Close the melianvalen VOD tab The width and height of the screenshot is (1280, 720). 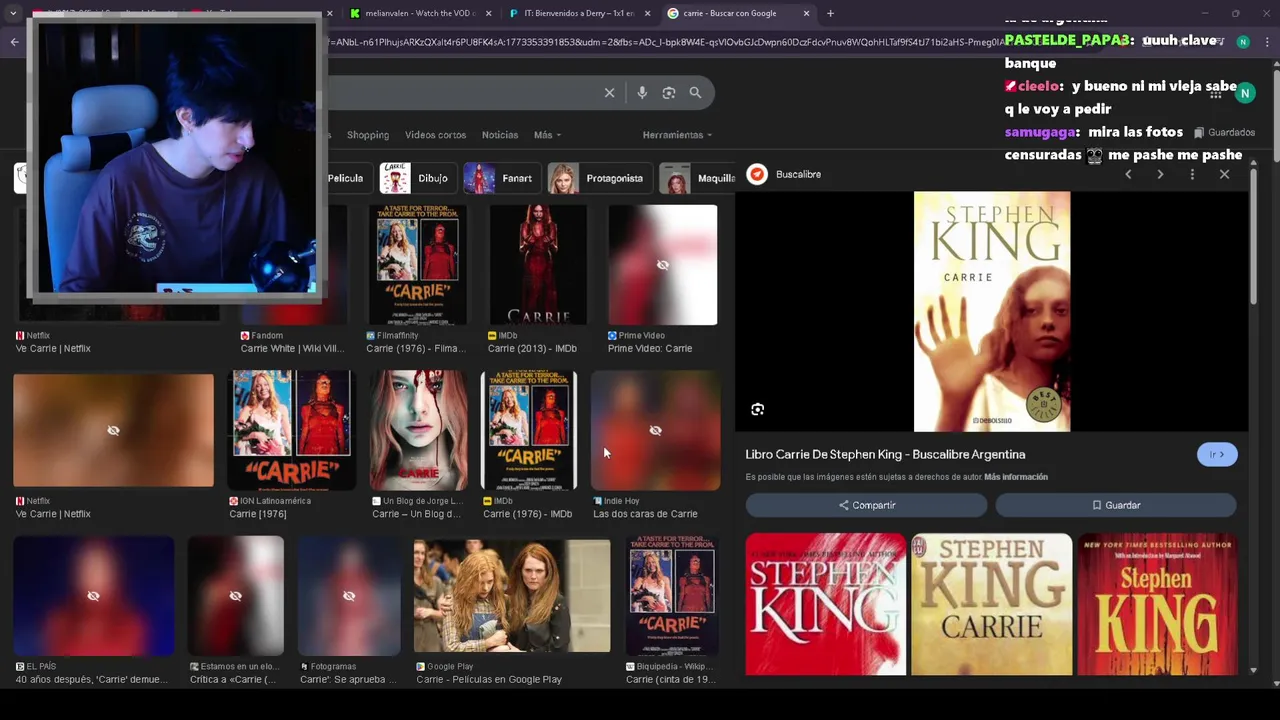click(x=489, y=13)
